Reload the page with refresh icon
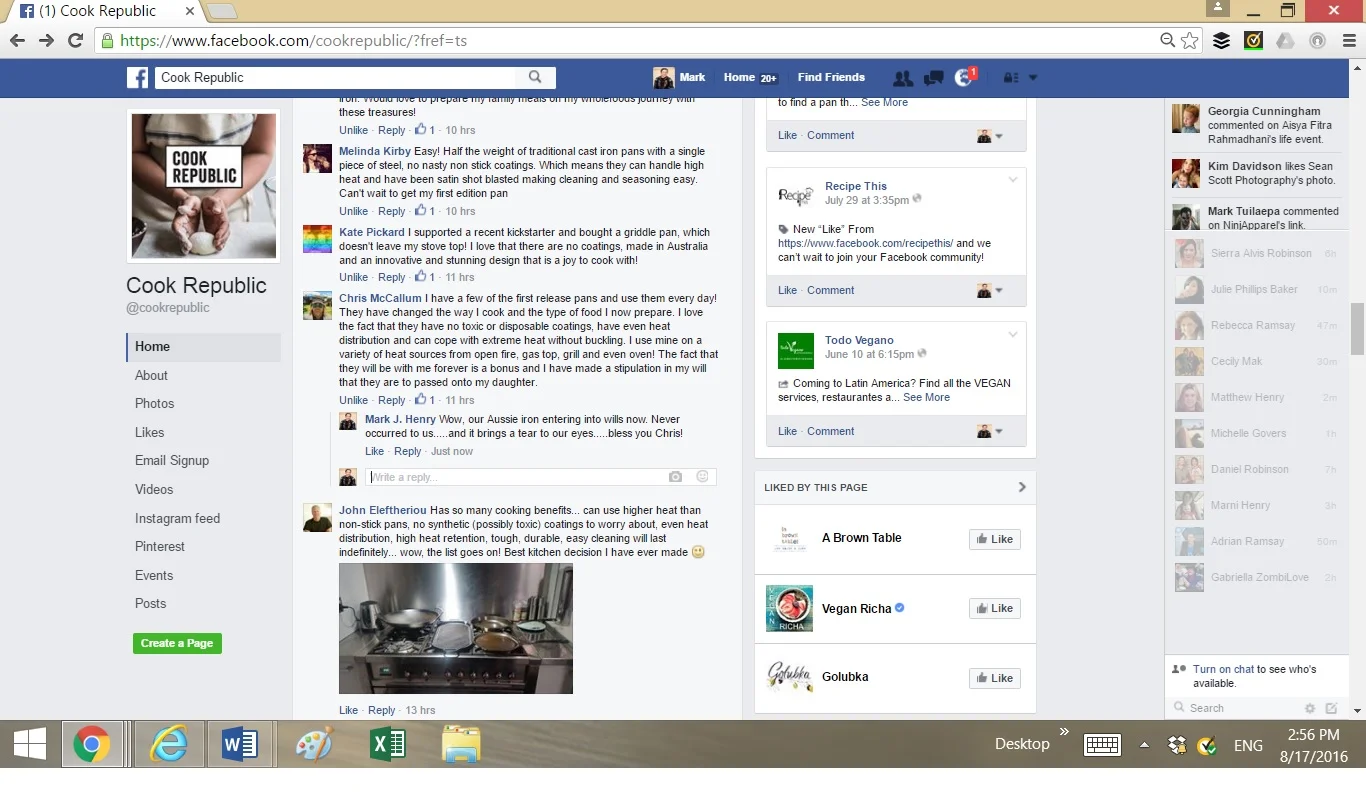Screen dimensions: 1366x806 tap(75, 41)
